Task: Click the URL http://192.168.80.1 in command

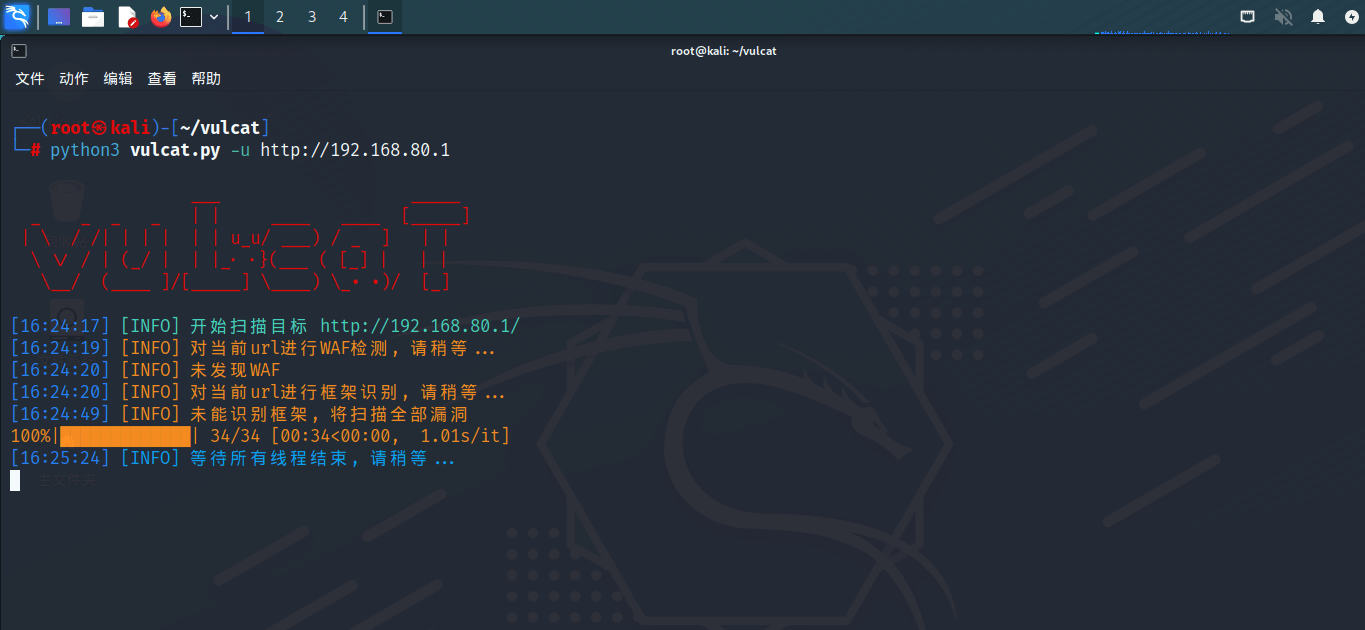Action: (x=355, y=150)
